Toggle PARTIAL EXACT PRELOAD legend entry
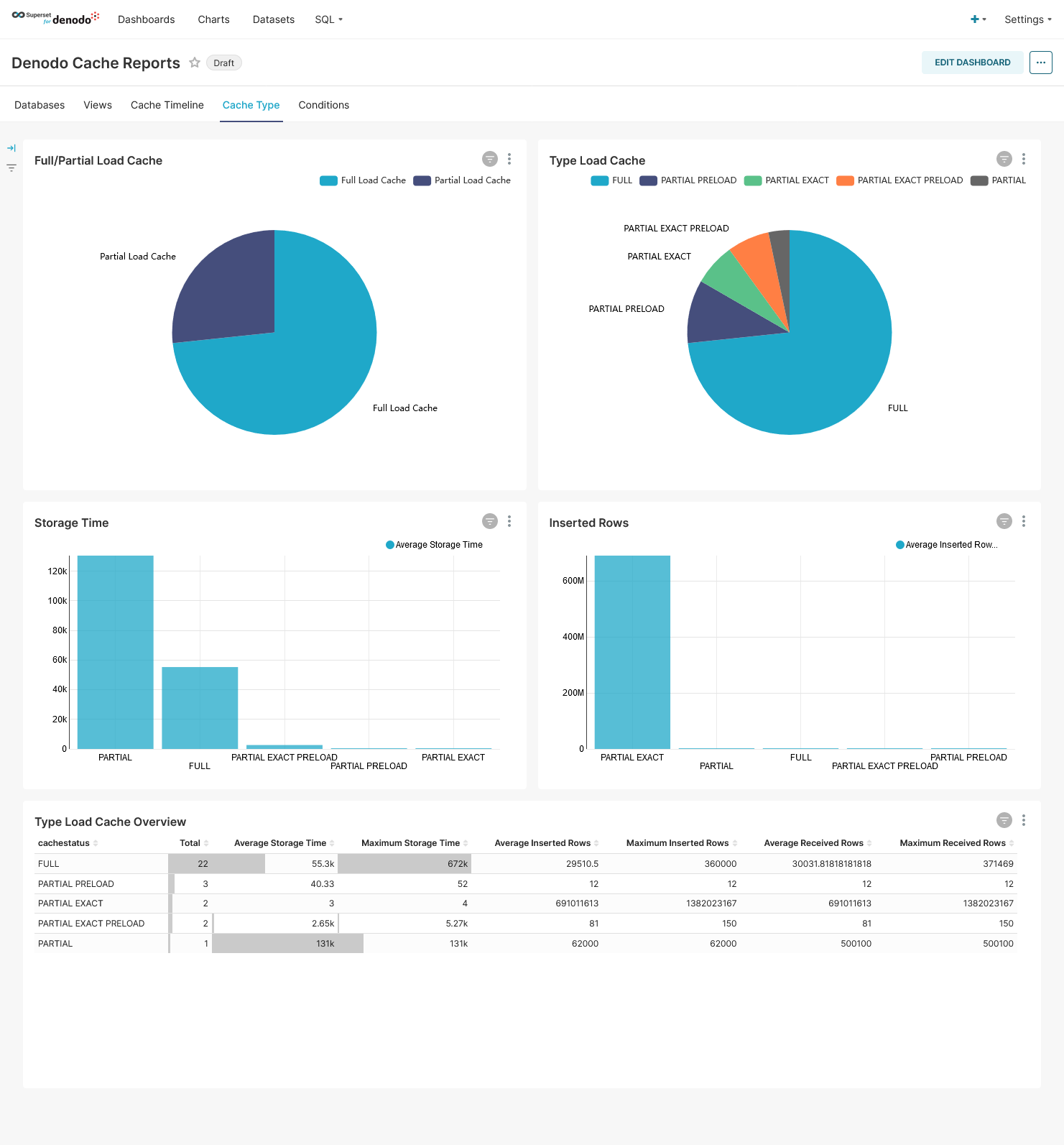 tap(899, 180)
